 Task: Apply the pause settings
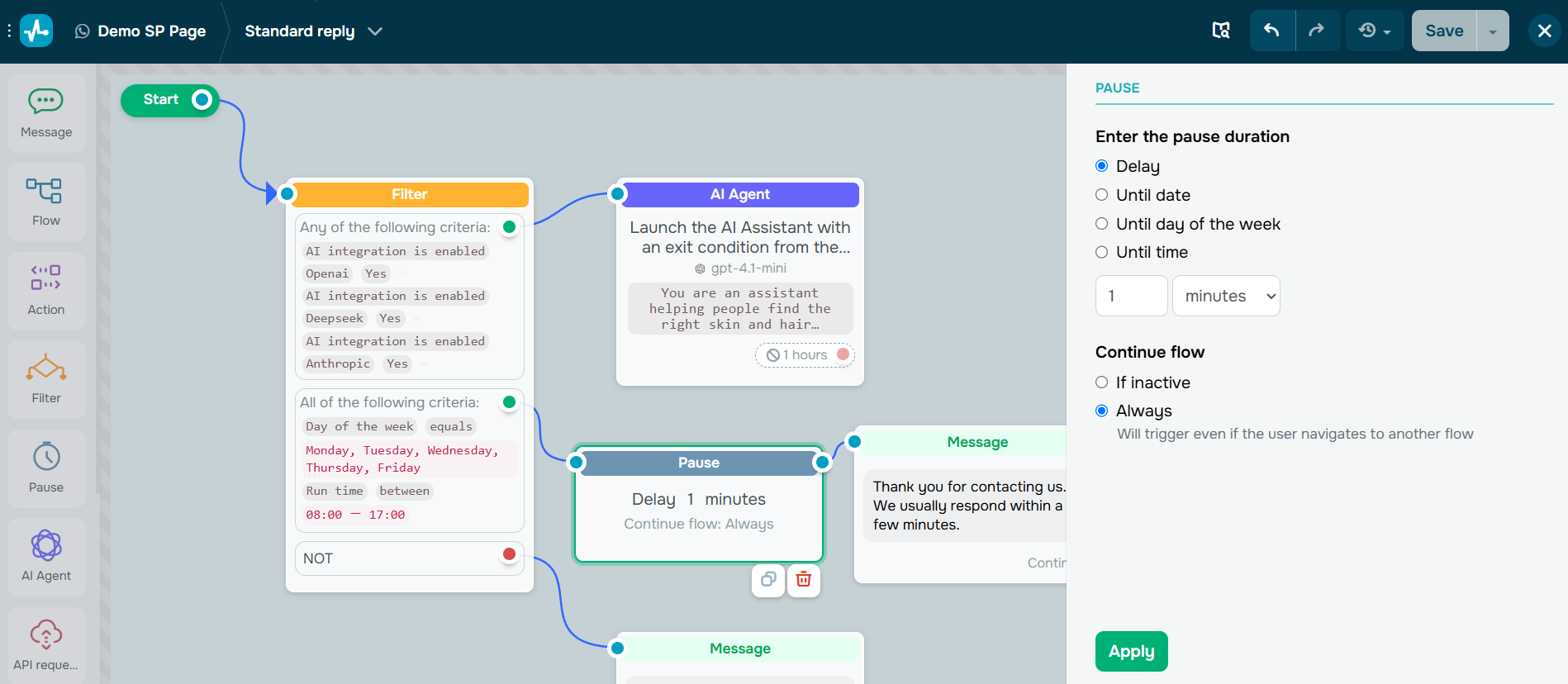(x=1131, y=651)
